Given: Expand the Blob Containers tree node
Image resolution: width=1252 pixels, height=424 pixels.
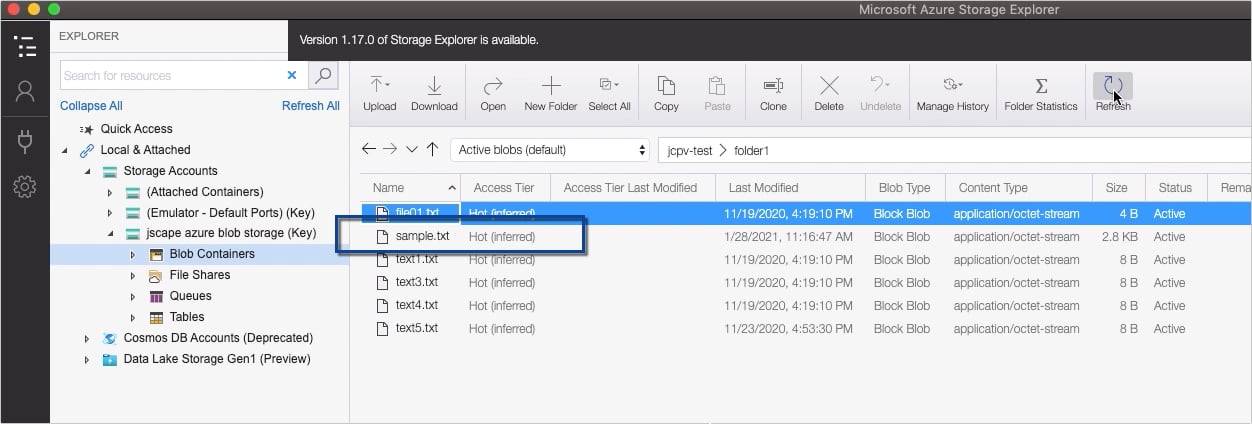Looking at the screenshot, I should click(x=133, y=255).
